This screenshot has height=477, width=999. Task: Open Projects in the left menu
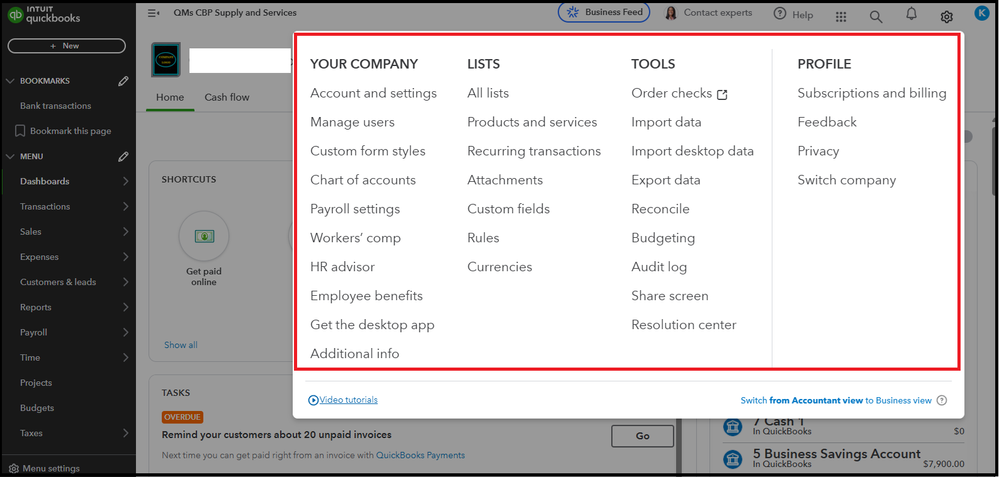pos(36,383)
